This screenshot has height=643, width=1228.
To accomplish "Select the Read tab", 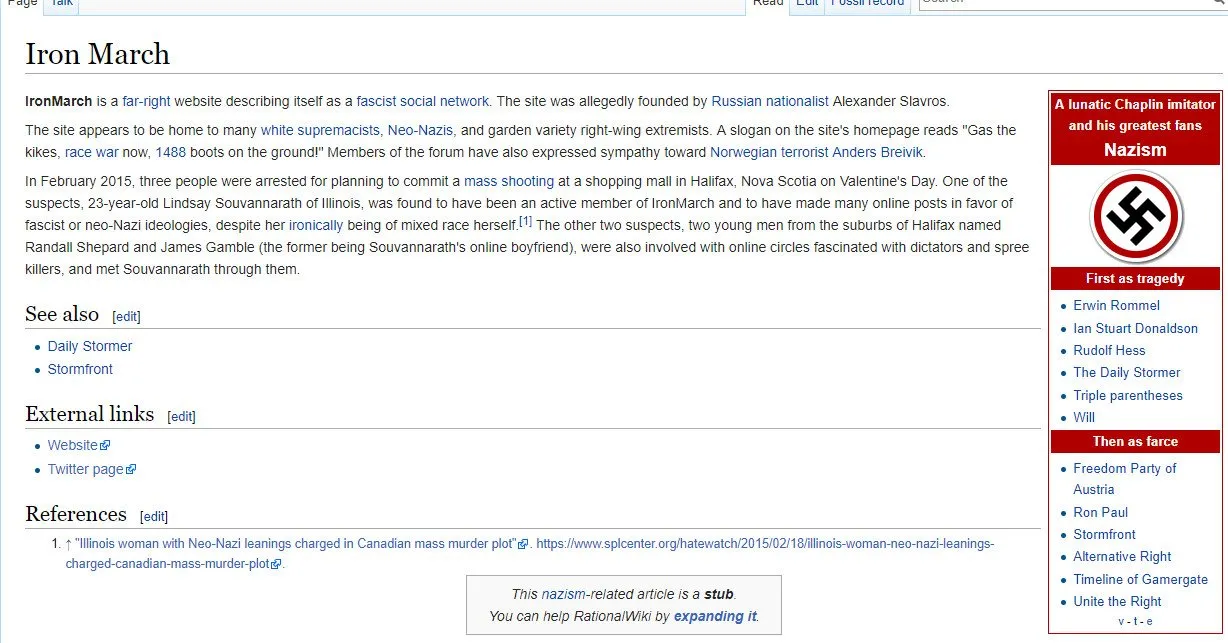I will [768, 4].
